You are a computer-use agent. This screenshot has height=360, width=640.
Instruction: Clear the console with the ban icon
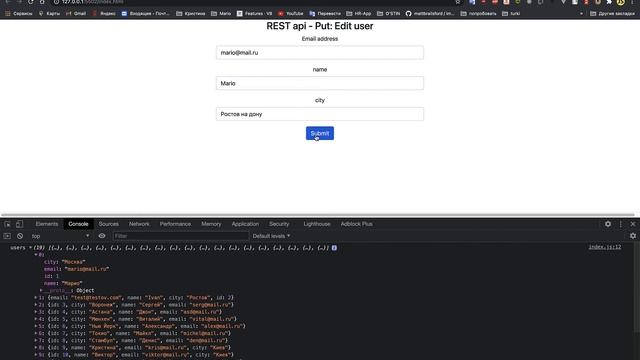(x=20, y=236)
